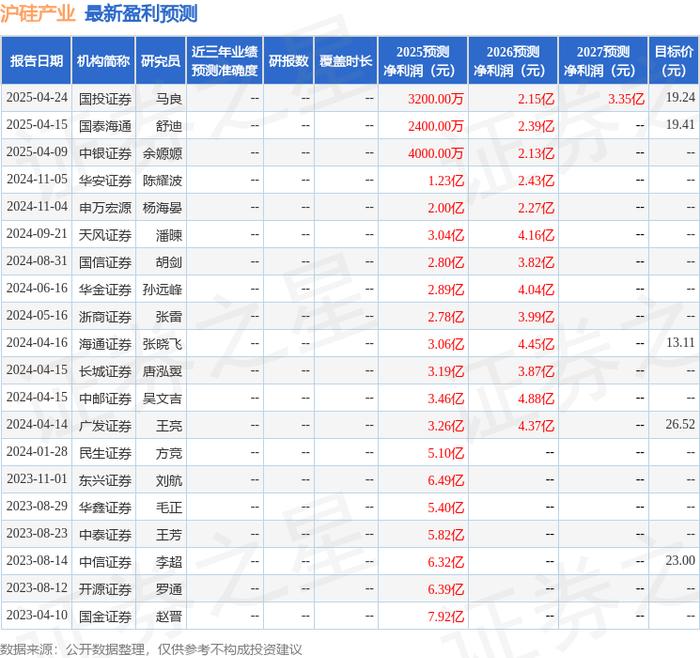Click the 东兴证券 institution cell
This screenshot has width=700, height=658.
105,480
